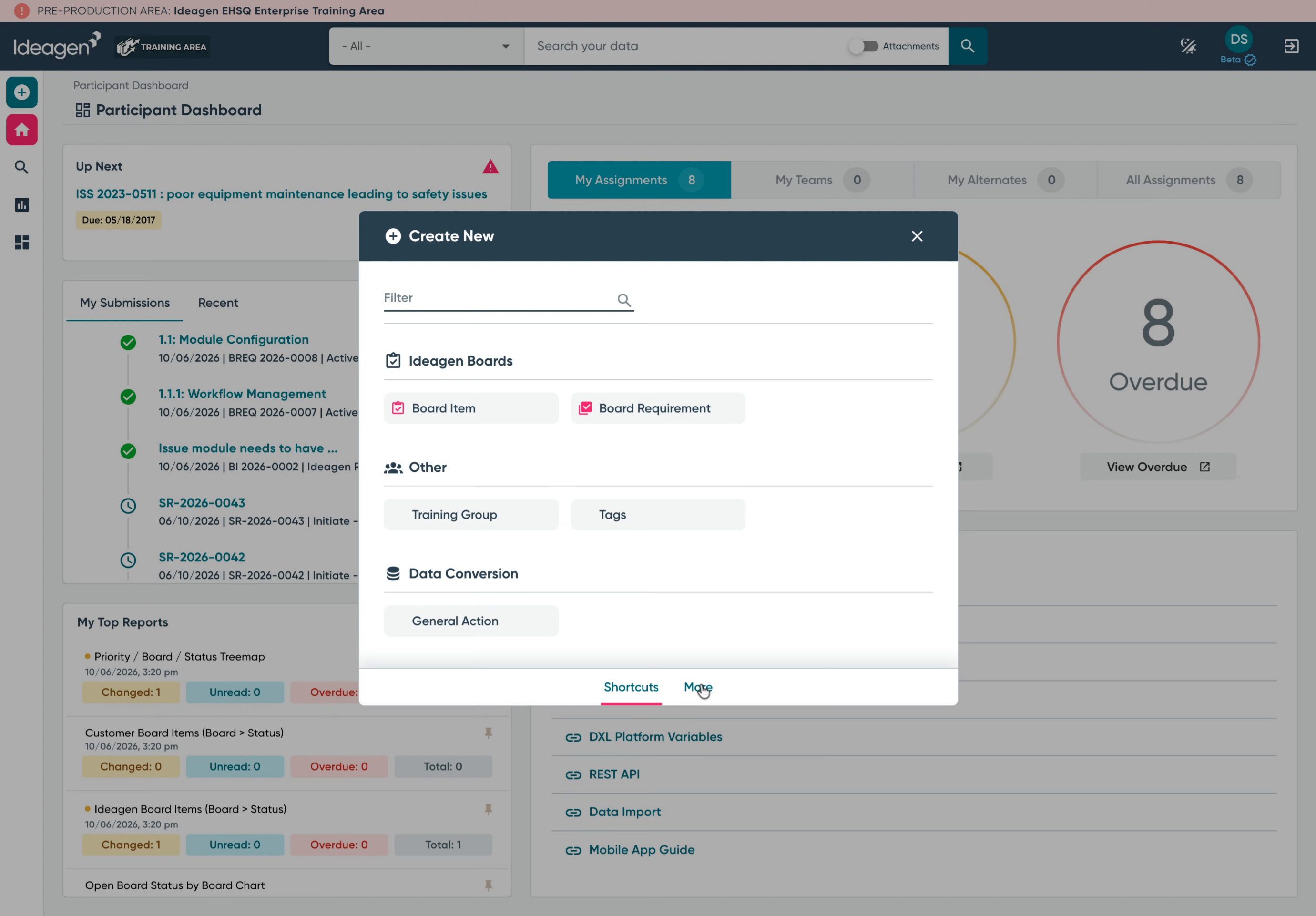Choose Training Group in Create New
Image resolution: width=1316 pixels, height=916 pixels.
(x=471, y=515)
